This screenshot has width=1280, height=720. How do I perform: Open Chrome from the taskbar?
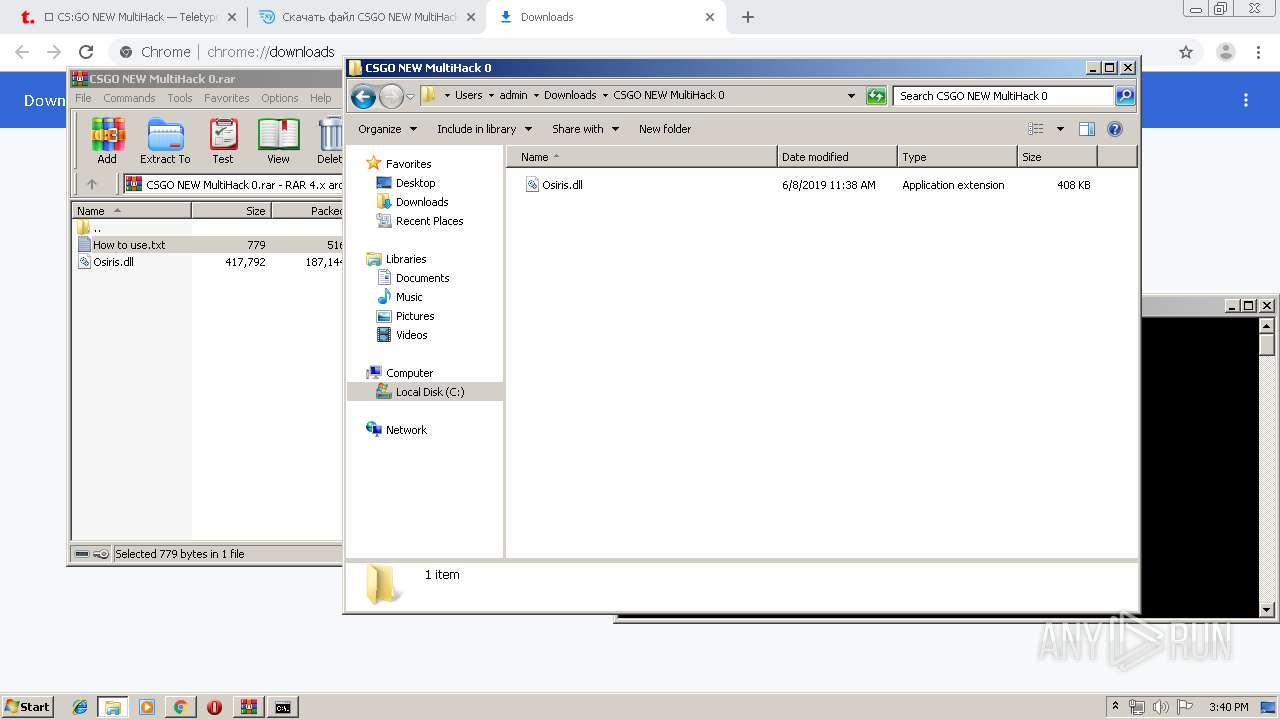pos(180,707)
